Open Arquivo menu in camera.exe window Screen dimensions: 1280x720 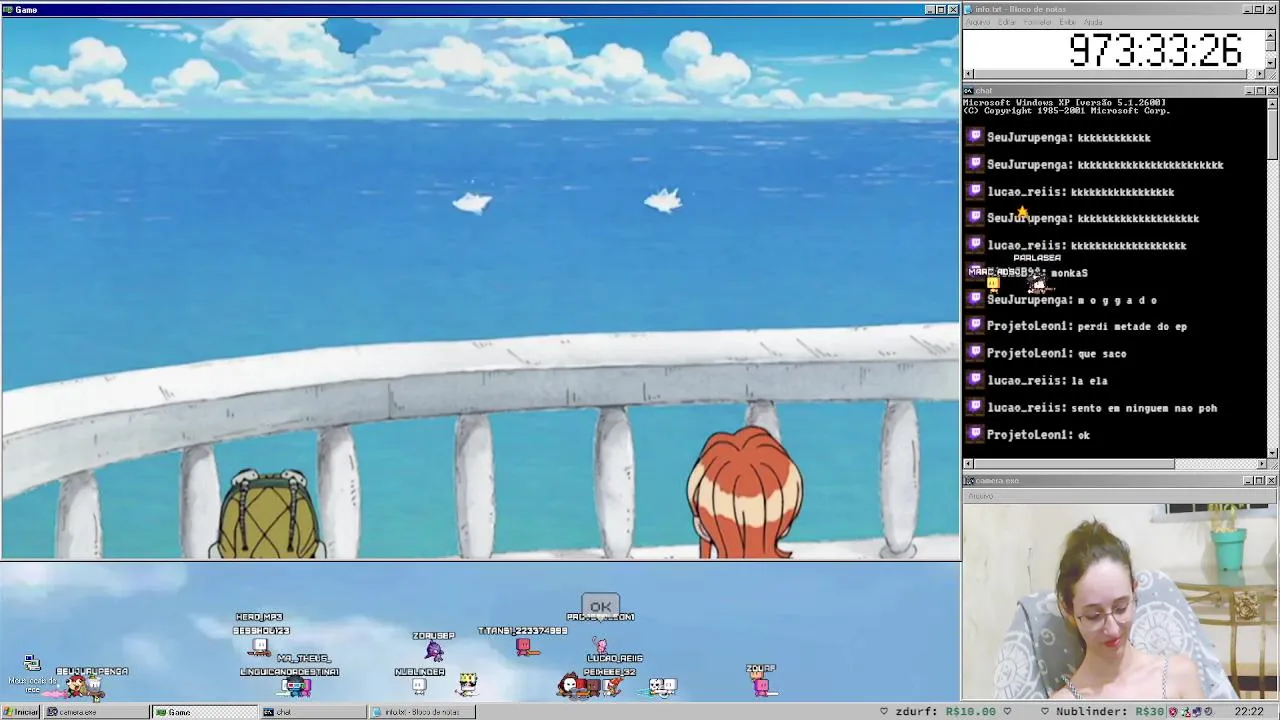pos(980,496)
